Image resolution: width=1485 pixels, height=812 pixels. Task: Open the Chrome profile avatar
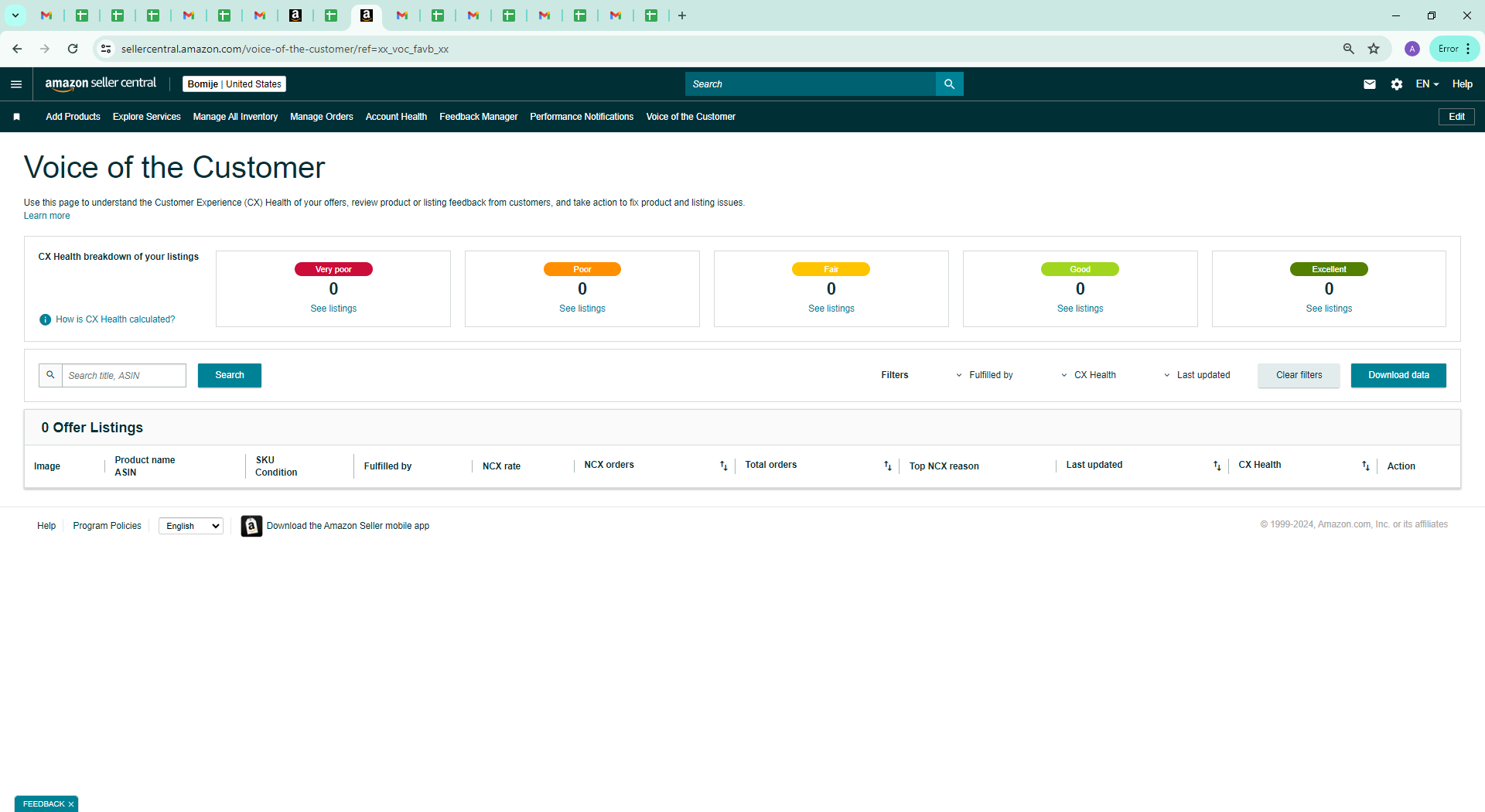(1412, 49)
